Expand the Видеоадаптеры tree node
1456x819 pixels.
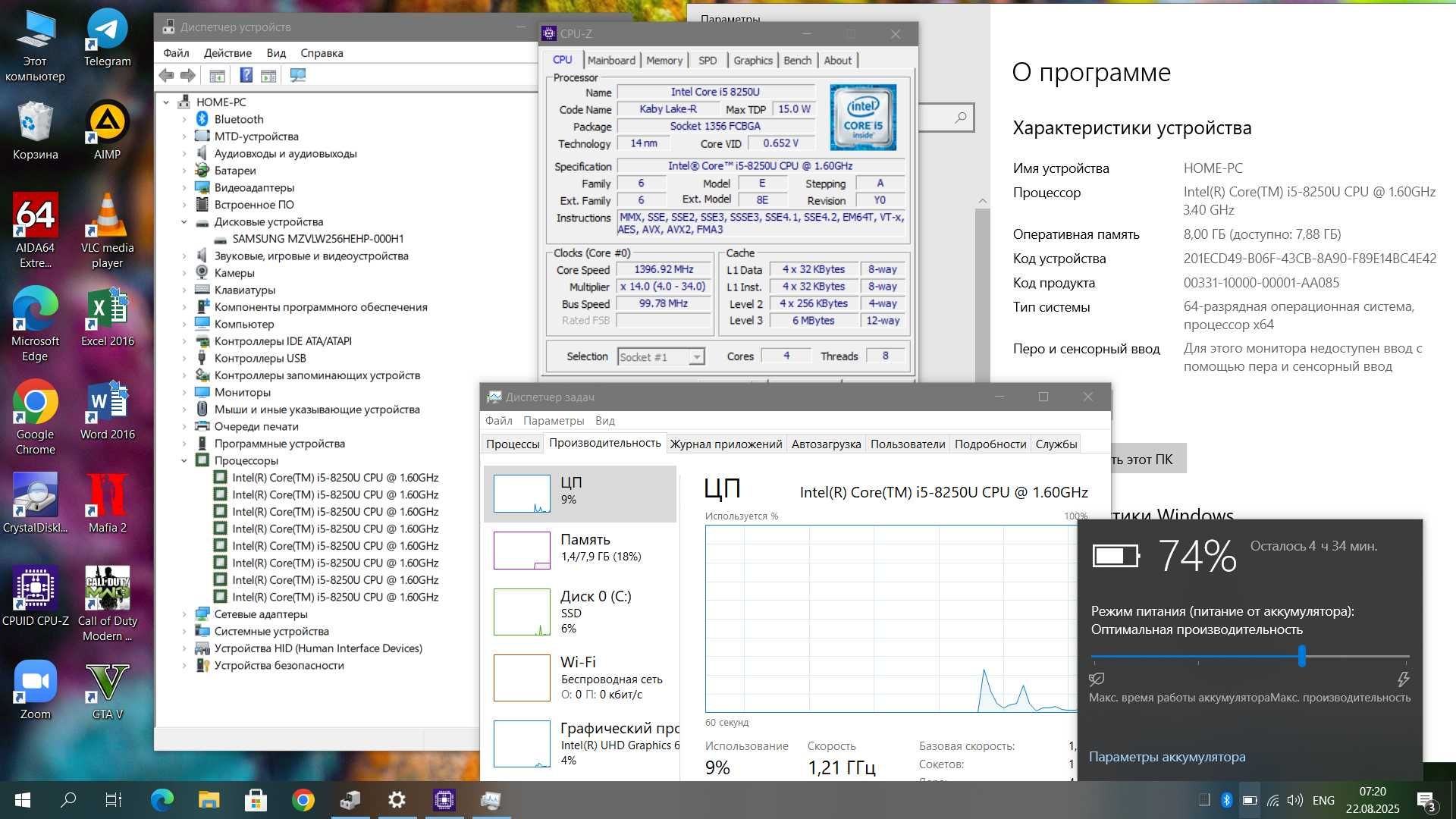point(184,187)
